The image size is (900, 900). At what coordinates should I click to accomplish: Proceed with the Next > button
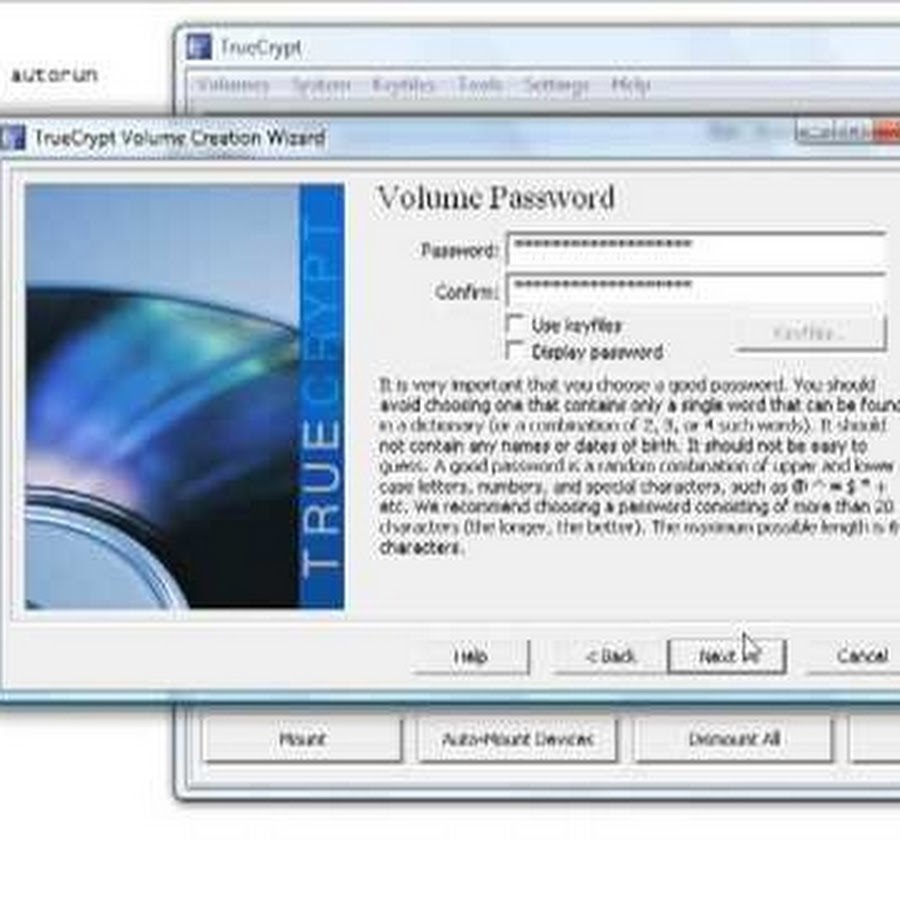click(x=727, y=657)
